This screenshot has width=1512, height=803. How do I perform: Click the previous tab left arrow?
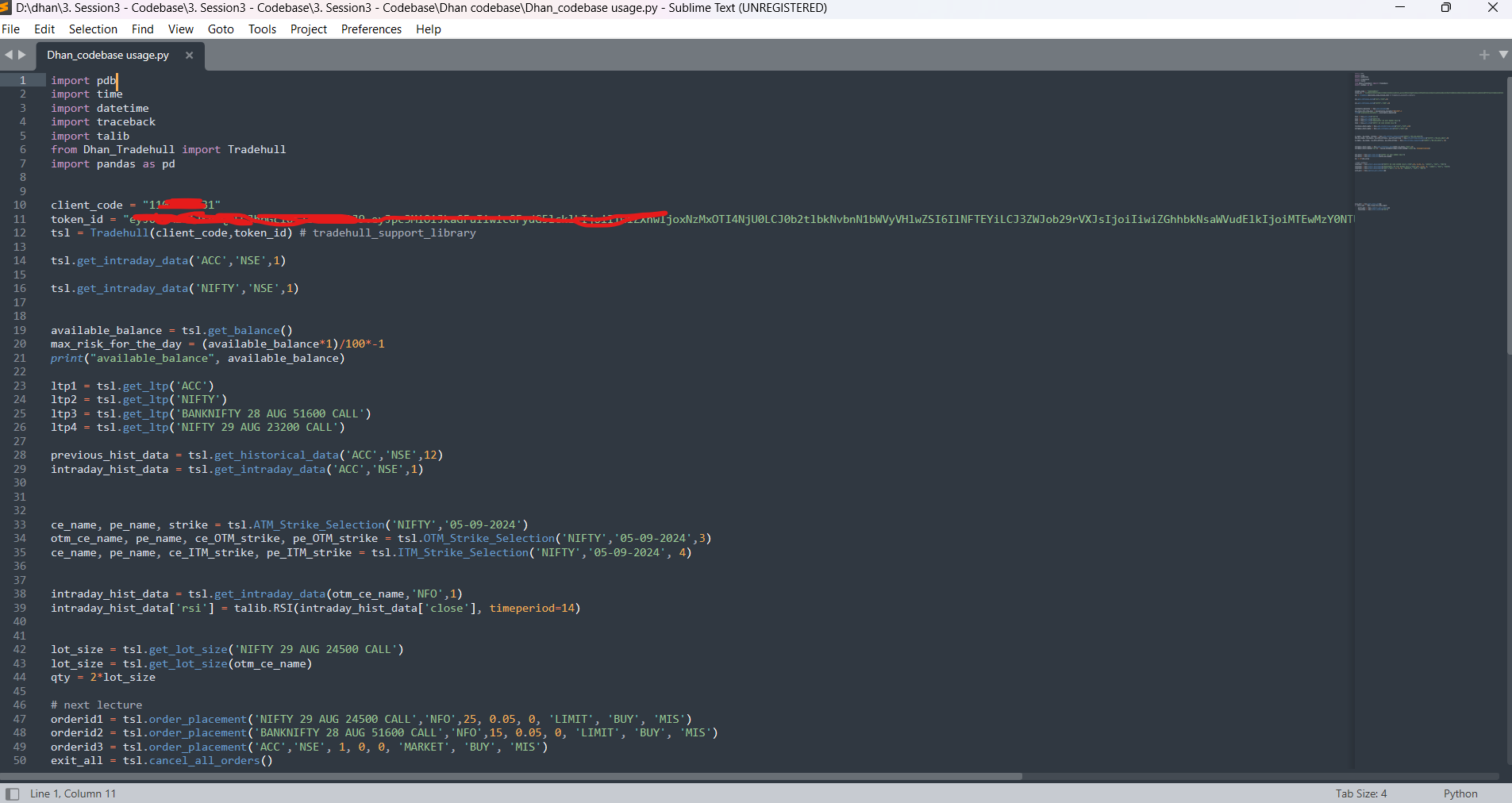click(9, 55)
